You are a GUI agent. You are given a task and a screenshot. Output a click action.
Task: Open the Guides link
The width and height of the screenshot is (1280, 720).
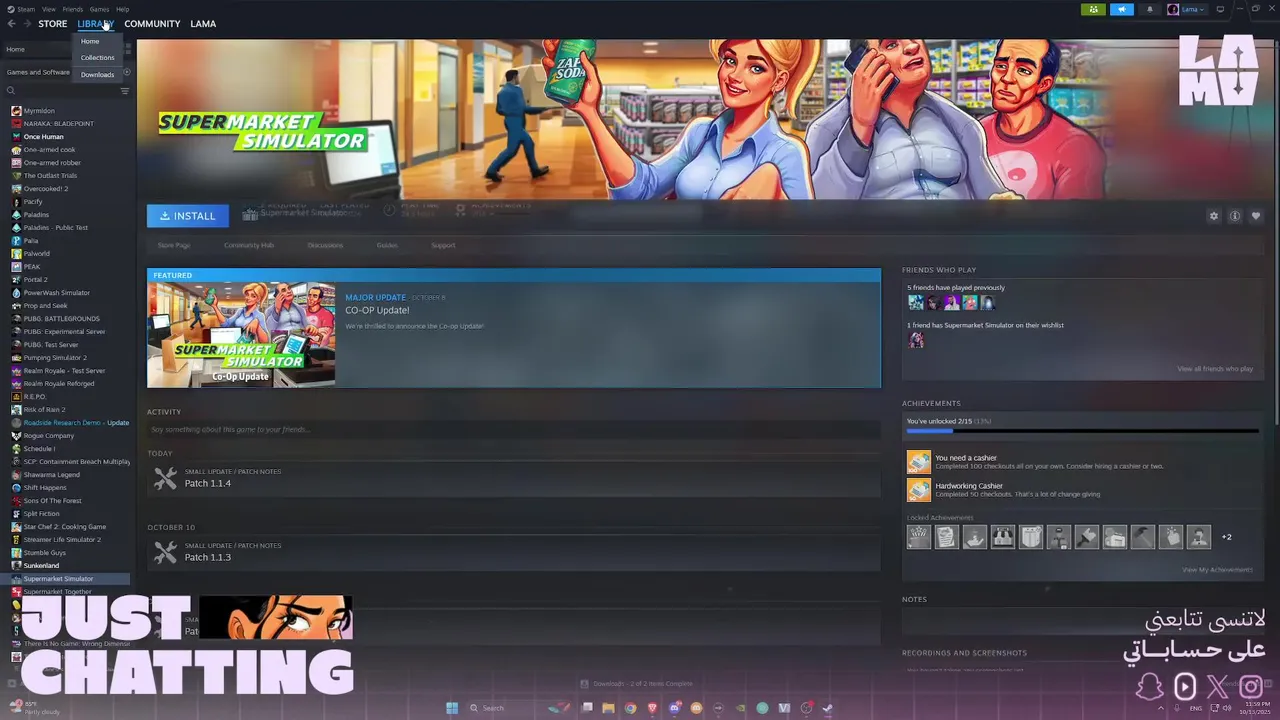(x=387, y=245)
